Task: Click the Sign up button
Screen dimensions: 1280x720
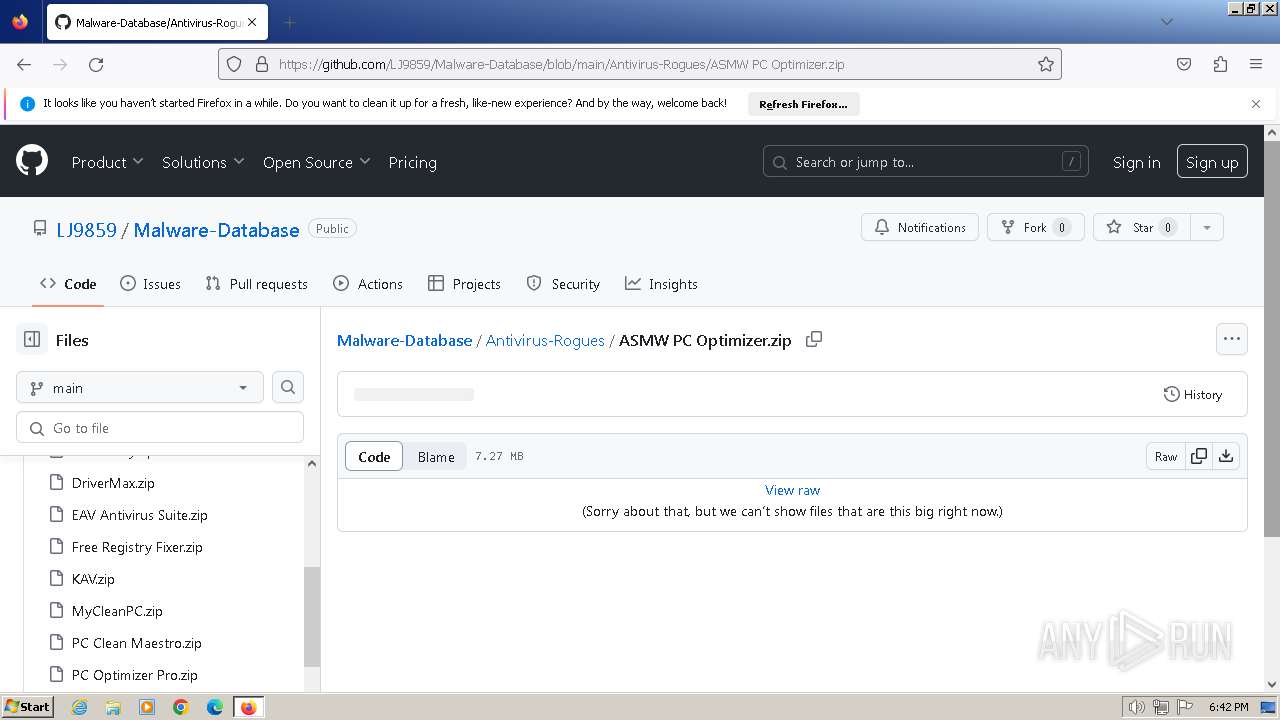Action: click(1212, 162)
